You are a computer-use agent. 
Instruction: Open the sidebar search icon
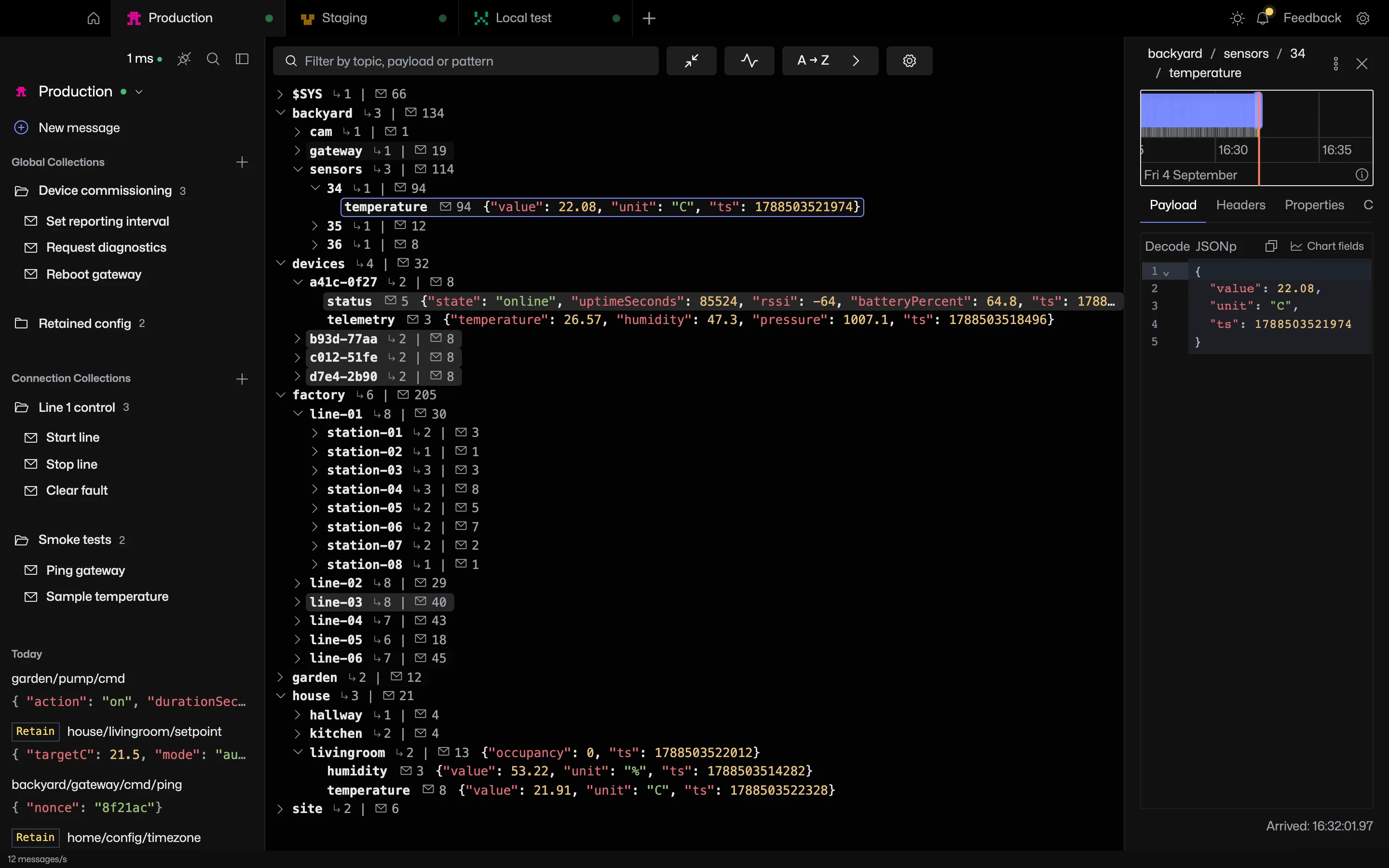pyautogui.click(x=213, y=59)
